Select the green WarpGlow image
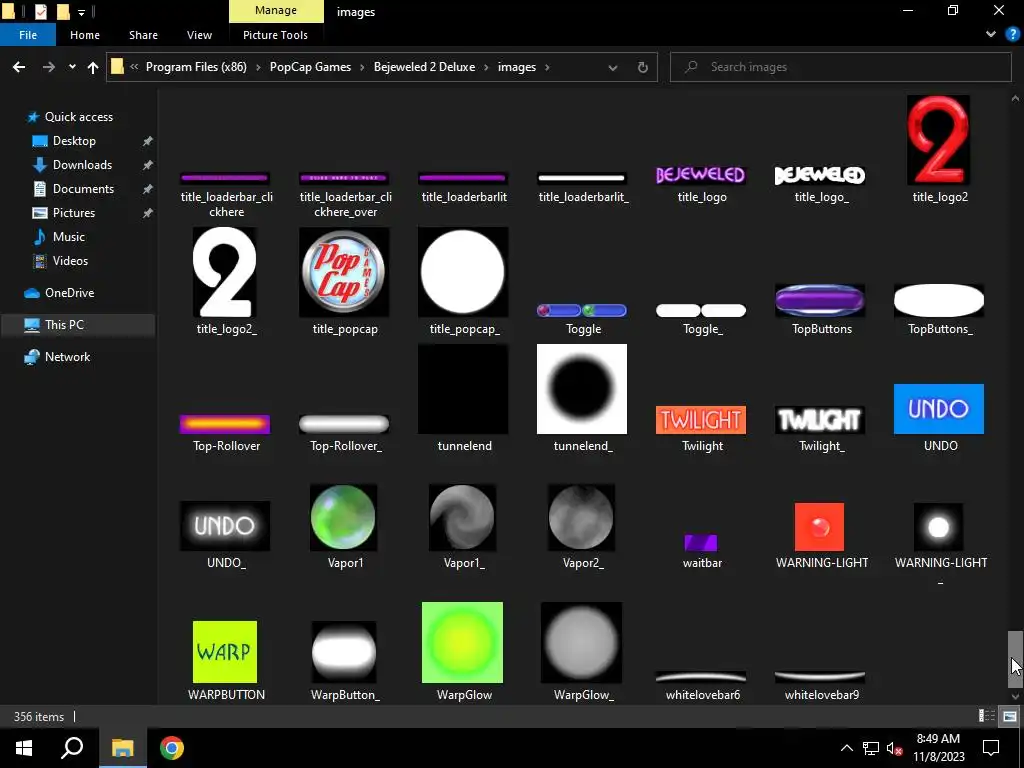Screen dimensions: 1024x768 [x=463, y=643]
